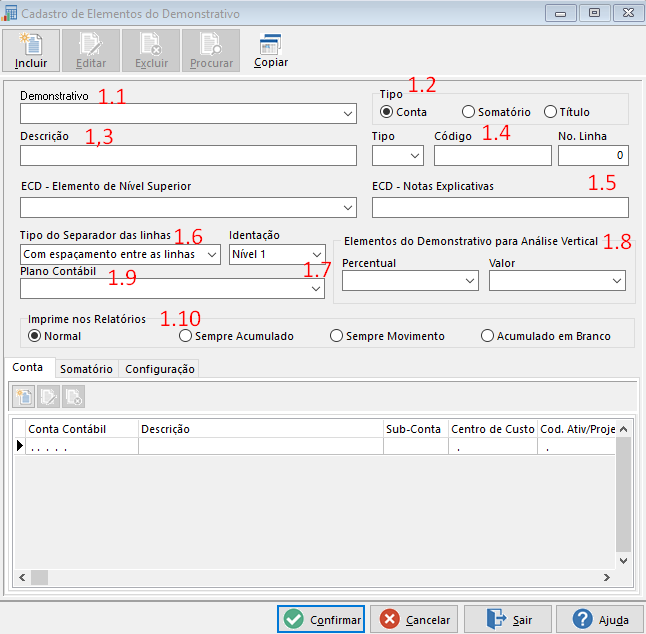Image resolution: width=646 pixels, height=634 pixels.
Task: Click the grid's scroll left arrow
Action: point(22,578)
